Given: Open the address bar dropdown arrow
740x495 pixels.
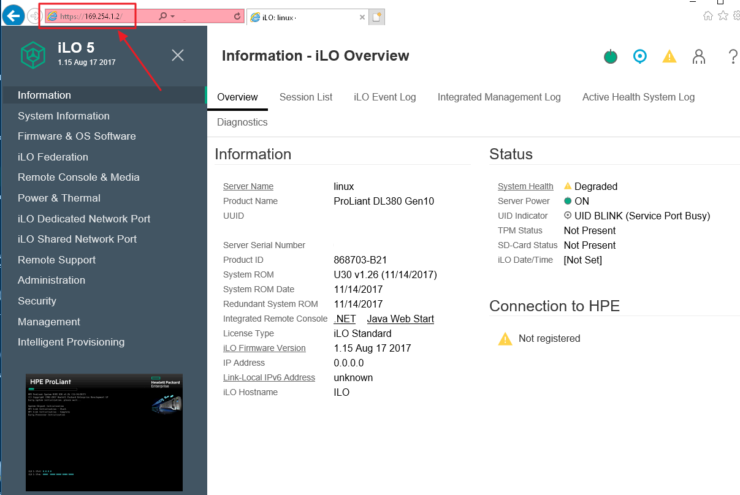Looking at the screenshot, I should [173, 17].
